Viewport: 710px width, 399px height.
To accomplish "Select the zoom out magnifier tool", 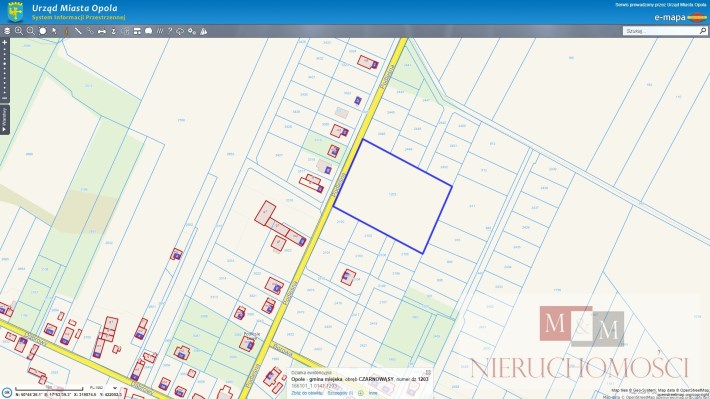I will pyautogui.click(x=30, y=31).
